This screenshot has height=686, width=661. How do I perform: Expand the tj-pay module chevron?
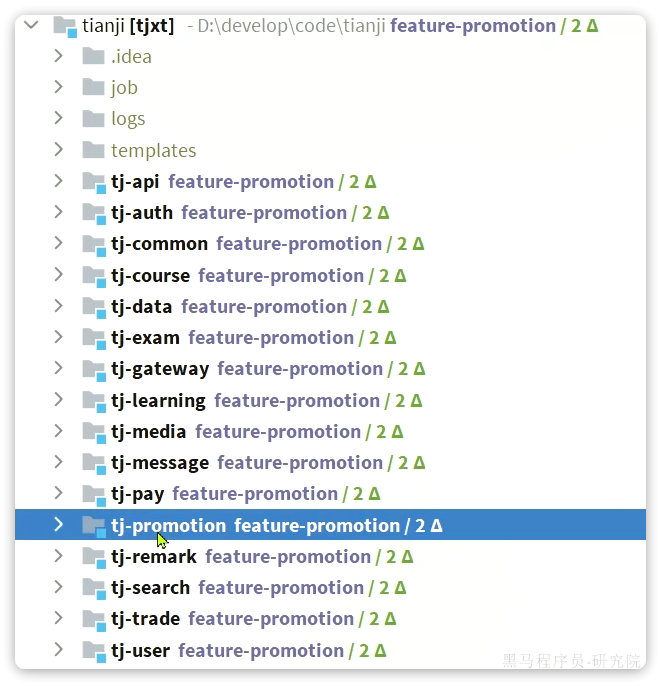click(58, 493)
